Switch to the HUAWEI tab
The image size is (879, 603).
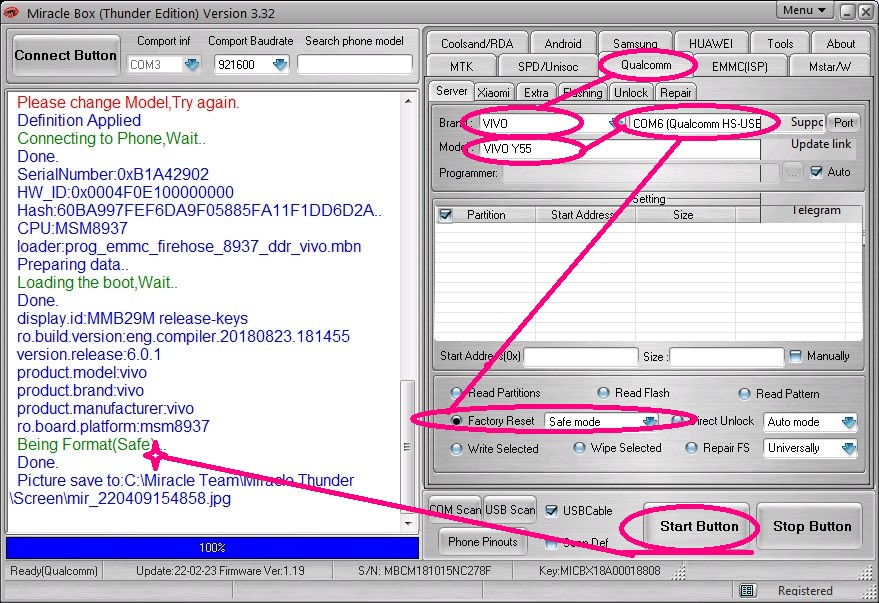(710, 43)
